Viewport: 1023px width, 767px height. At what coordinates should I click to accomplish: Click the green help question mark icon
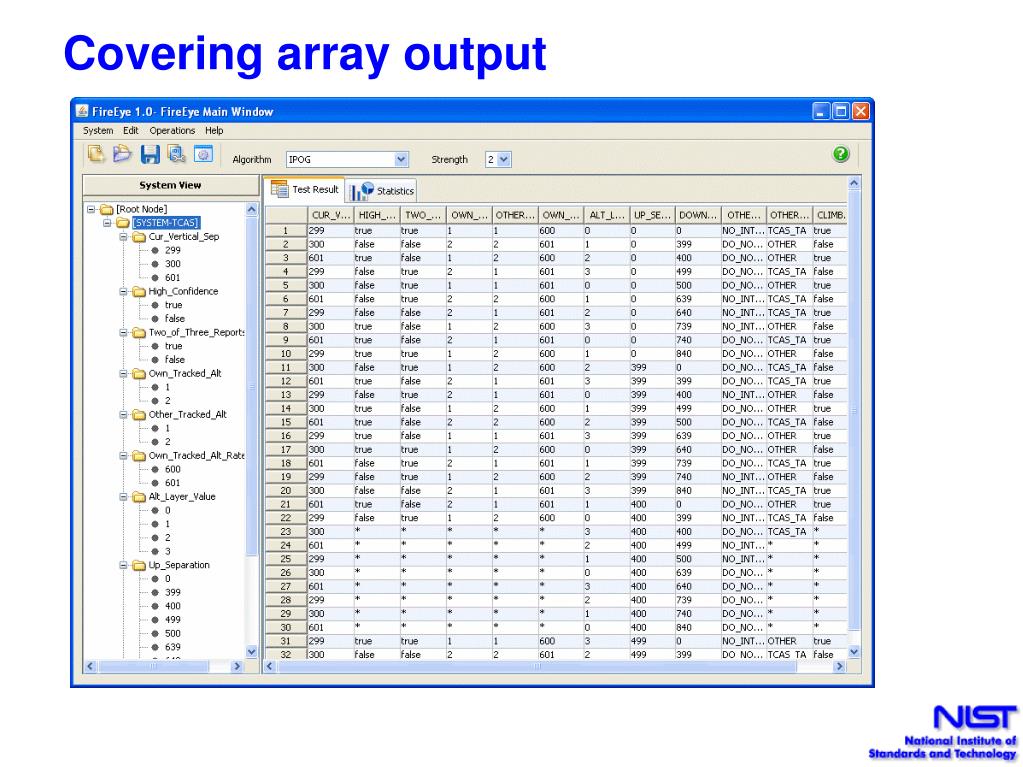840,154
